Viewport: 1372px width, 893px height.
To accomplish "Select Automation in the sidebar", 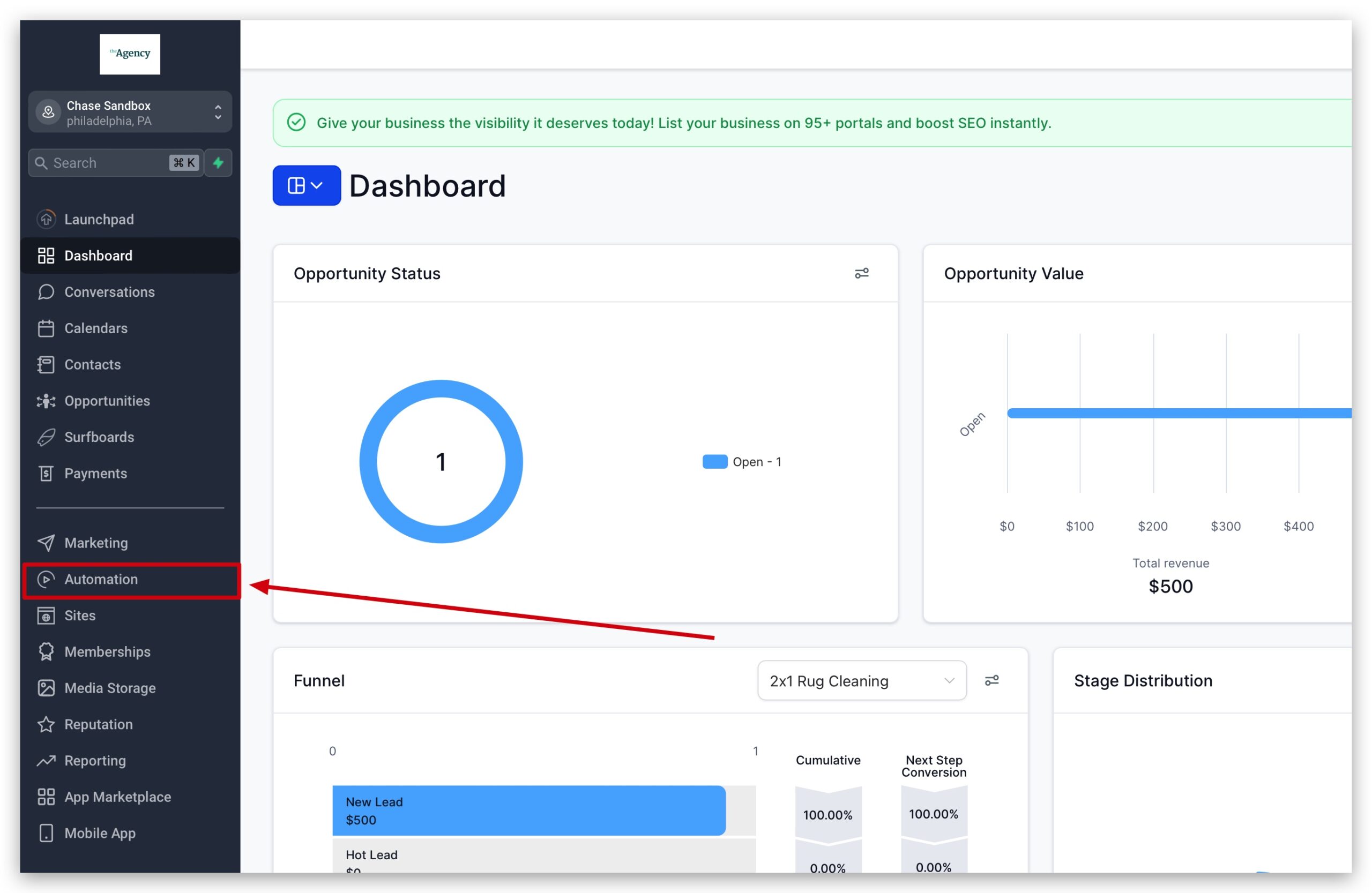I will coord(101,579).
